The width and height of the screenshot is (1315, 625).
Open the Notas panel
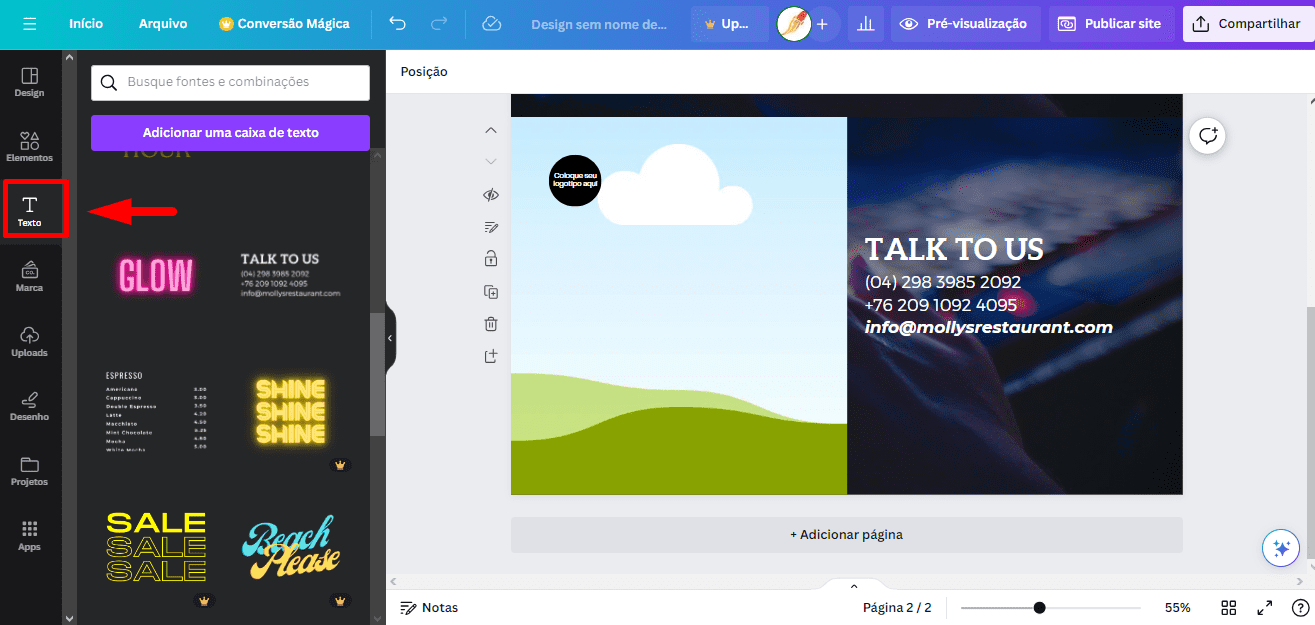[x=429, y=607]
